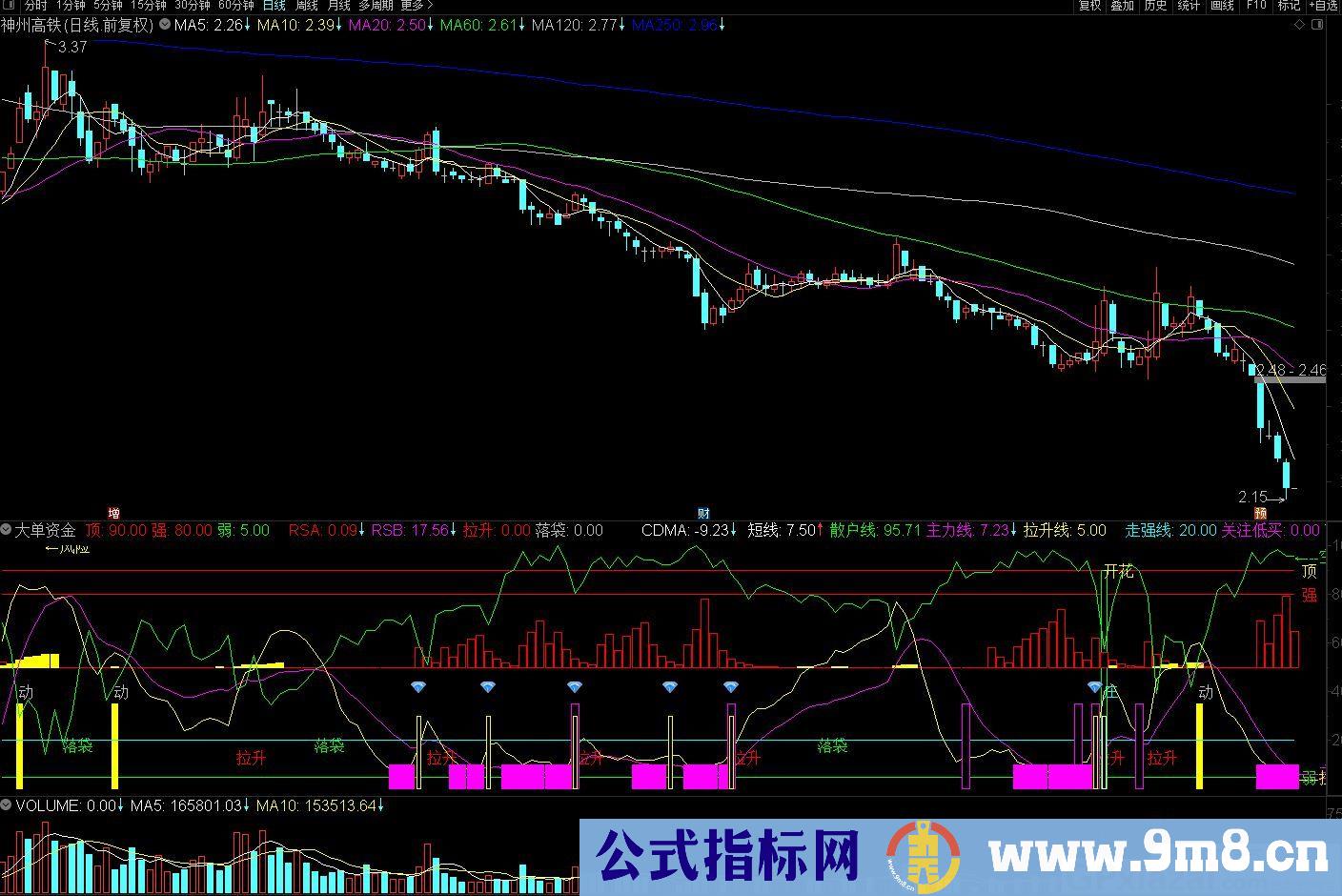Screen dimensions: 1342x896
Task: Open the 历史 history button
Action: [x=1155, y=6]
